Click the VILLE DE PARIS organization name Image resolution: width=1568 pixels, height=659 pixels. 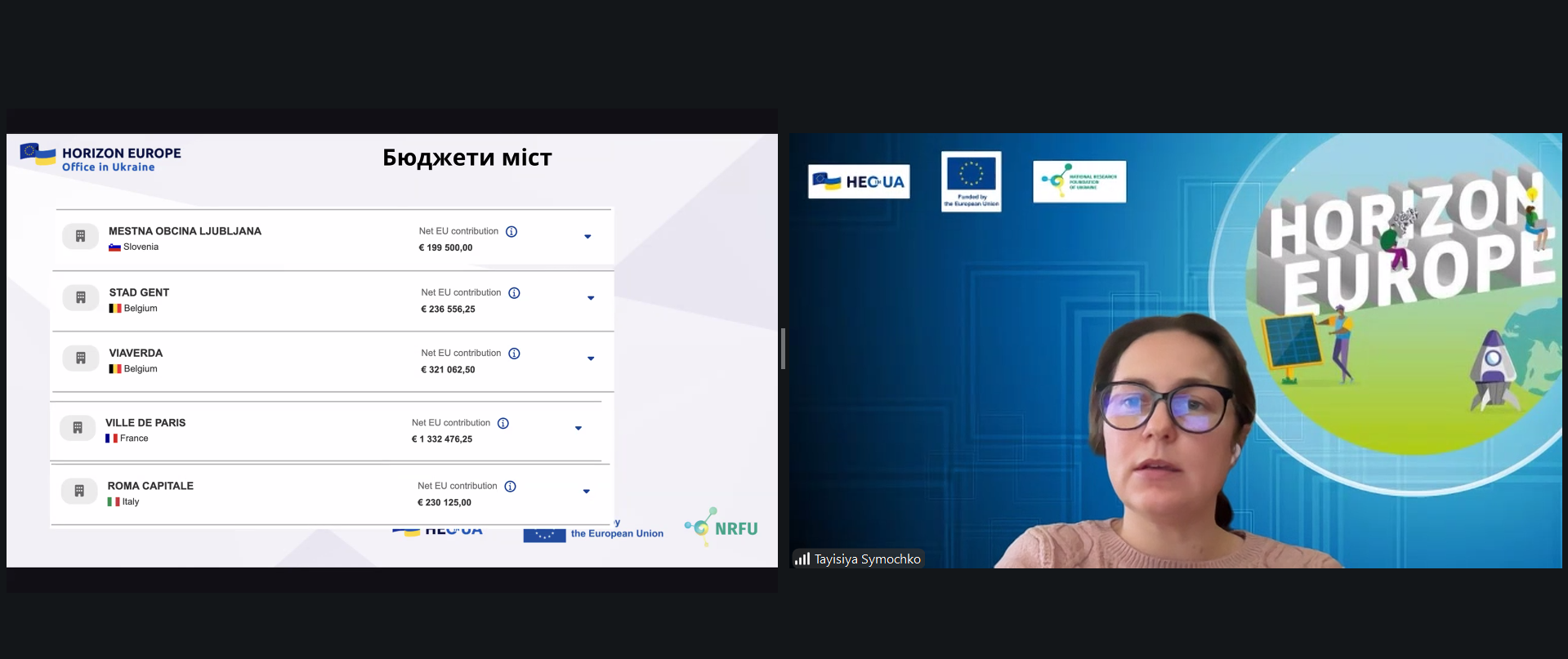145,423
